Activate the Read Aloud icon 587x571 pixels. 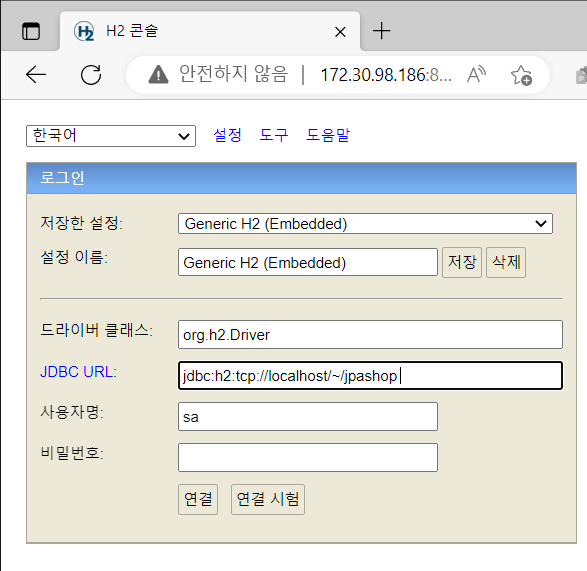pos(476,74)
